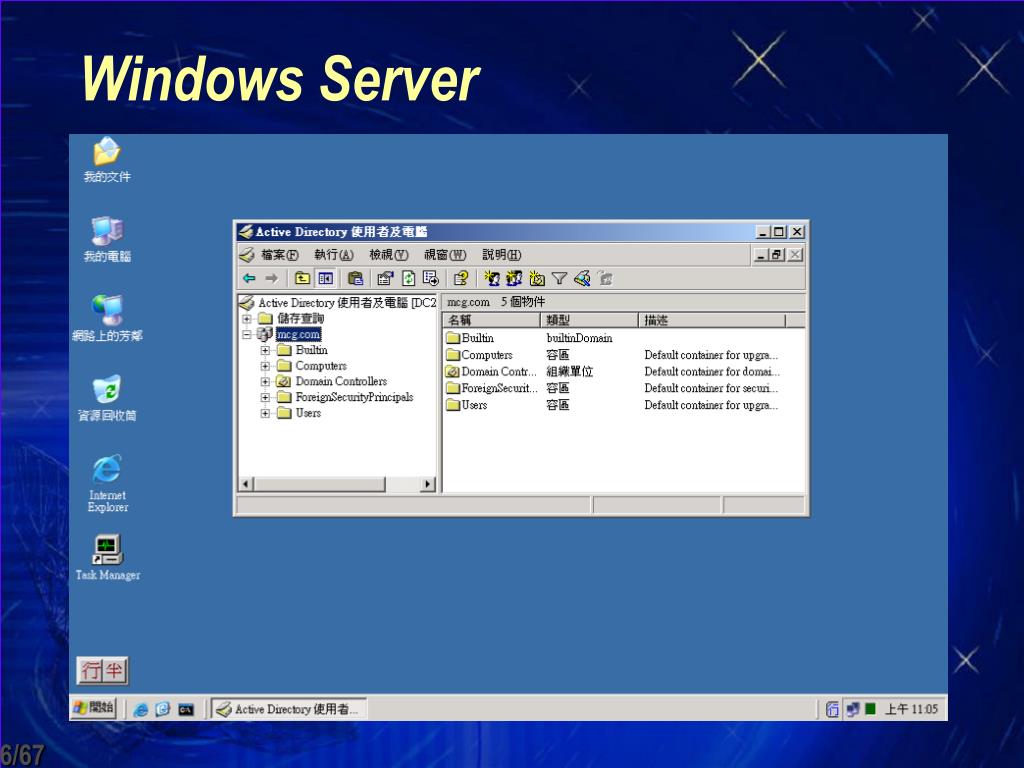This screenshot has width=1024, height=768.
Task: Open Task Manager desktop shortcut
Action: pos(108,558)
